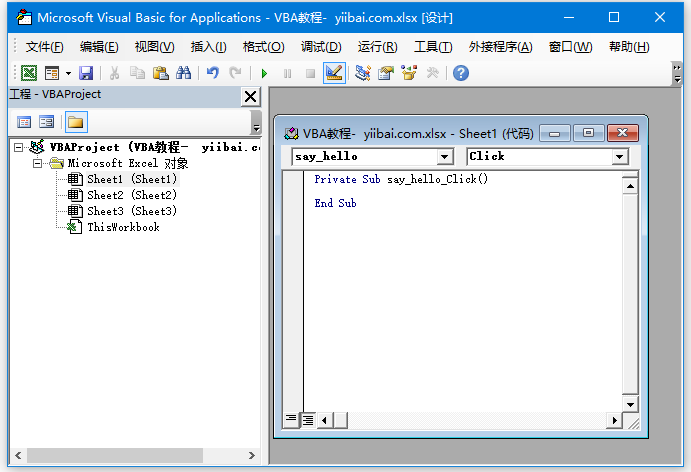Viewport: 691px width, 472px height.
Task: Click the Object Browser toolbar icon
Action: pyautogui.click(x=409, y=73)
